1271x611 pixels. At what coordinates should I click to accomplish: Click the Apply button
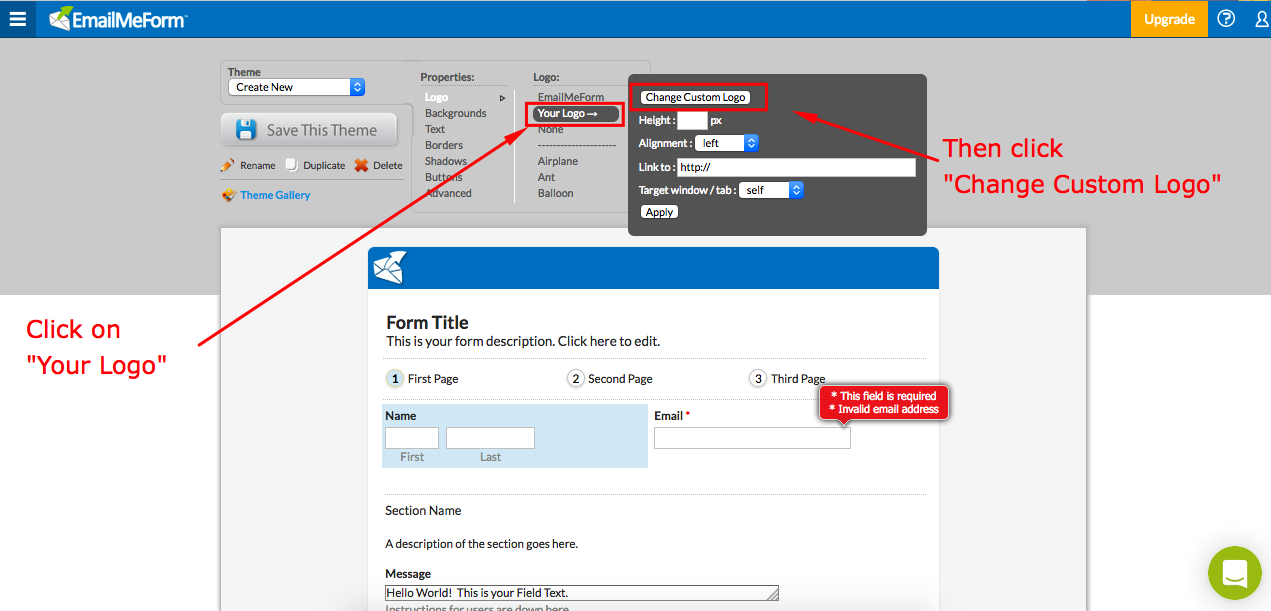click(659, 213)
